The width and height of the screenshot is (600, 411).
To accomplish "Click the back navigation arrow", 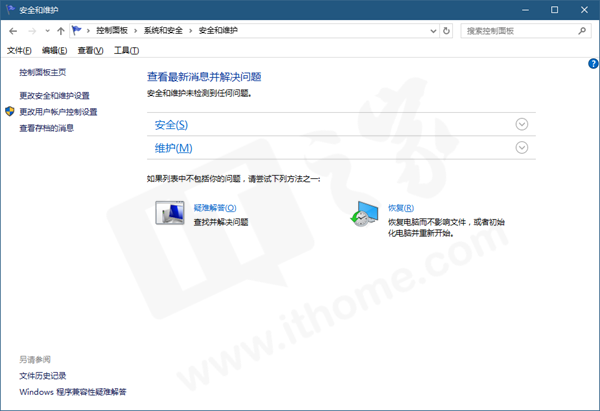I will [x=12, y=31].
